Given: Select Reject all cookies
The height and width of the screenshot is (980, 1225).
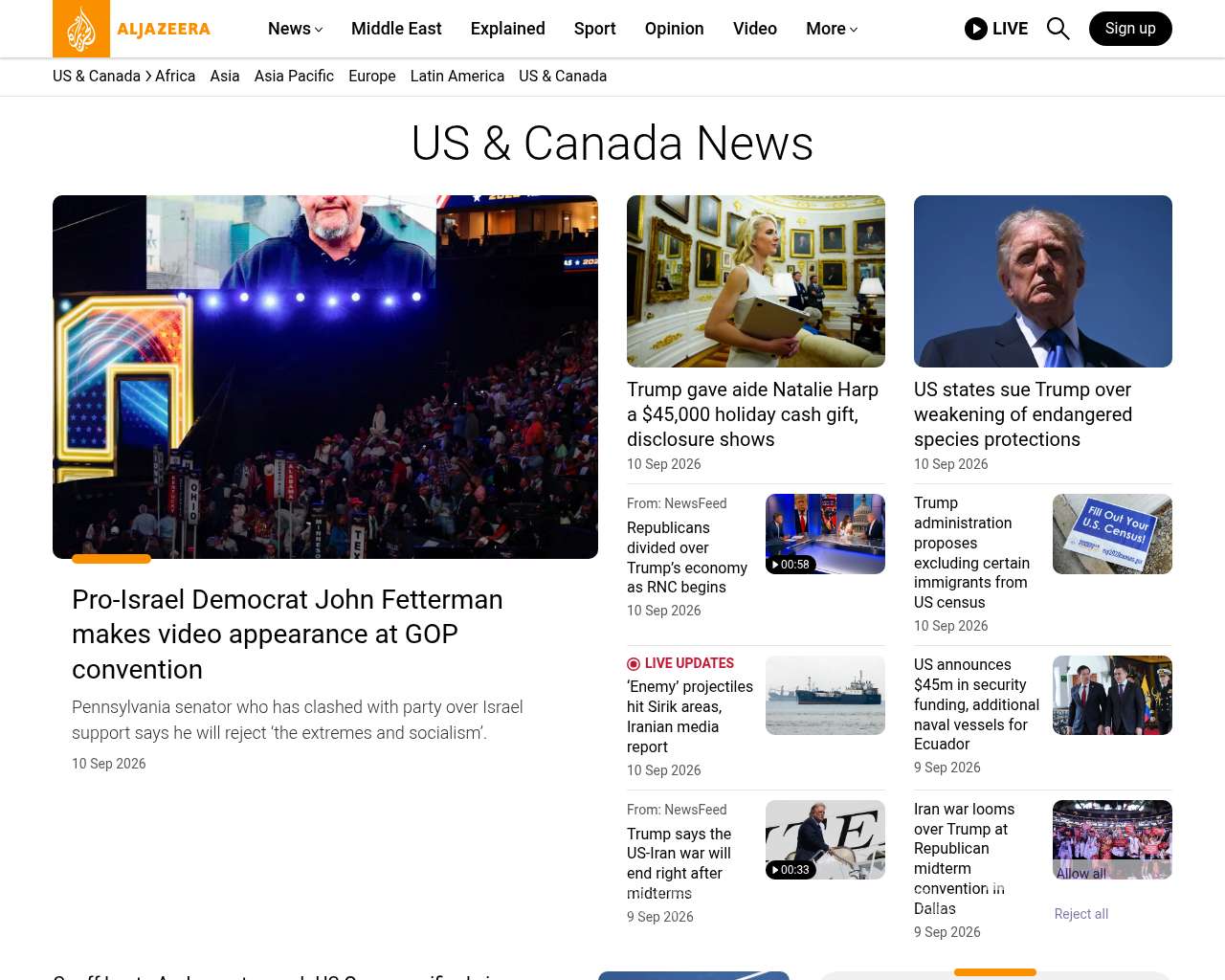Looking at the screenshot, I should coord(1081,914).
